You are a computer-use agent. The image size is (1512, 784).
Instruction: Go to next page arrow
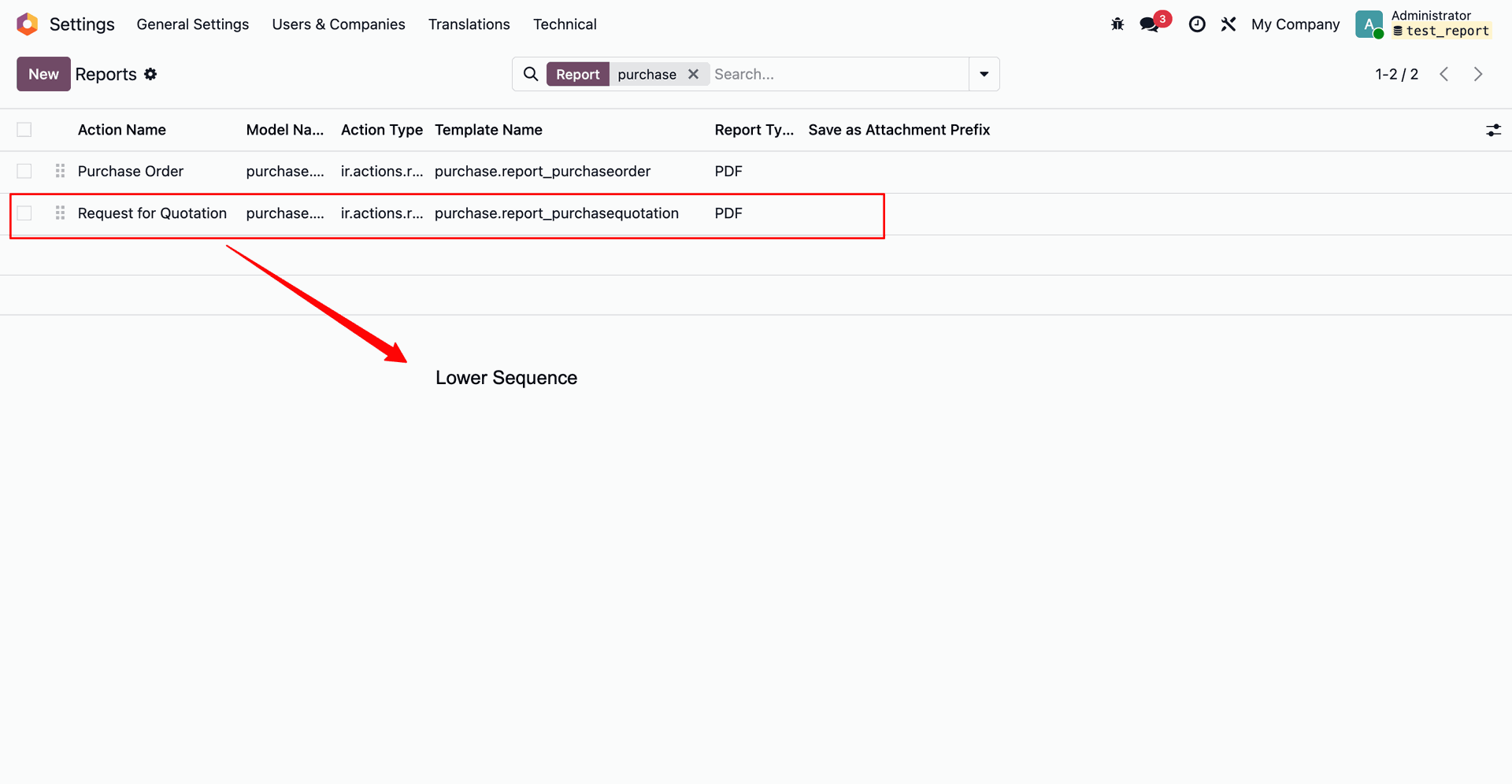1478,74
